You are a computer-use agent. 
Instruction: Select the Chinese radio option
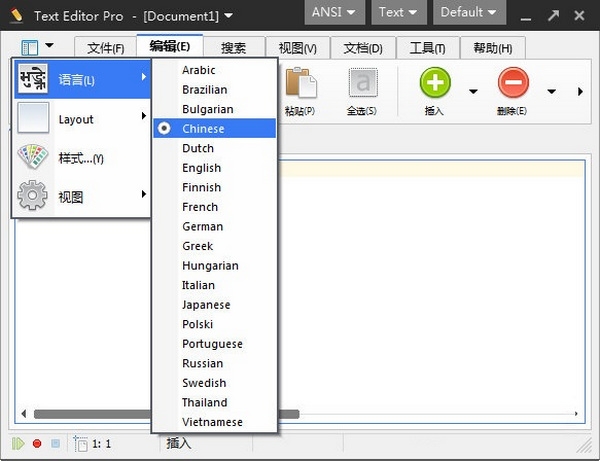tap(165, 128)
